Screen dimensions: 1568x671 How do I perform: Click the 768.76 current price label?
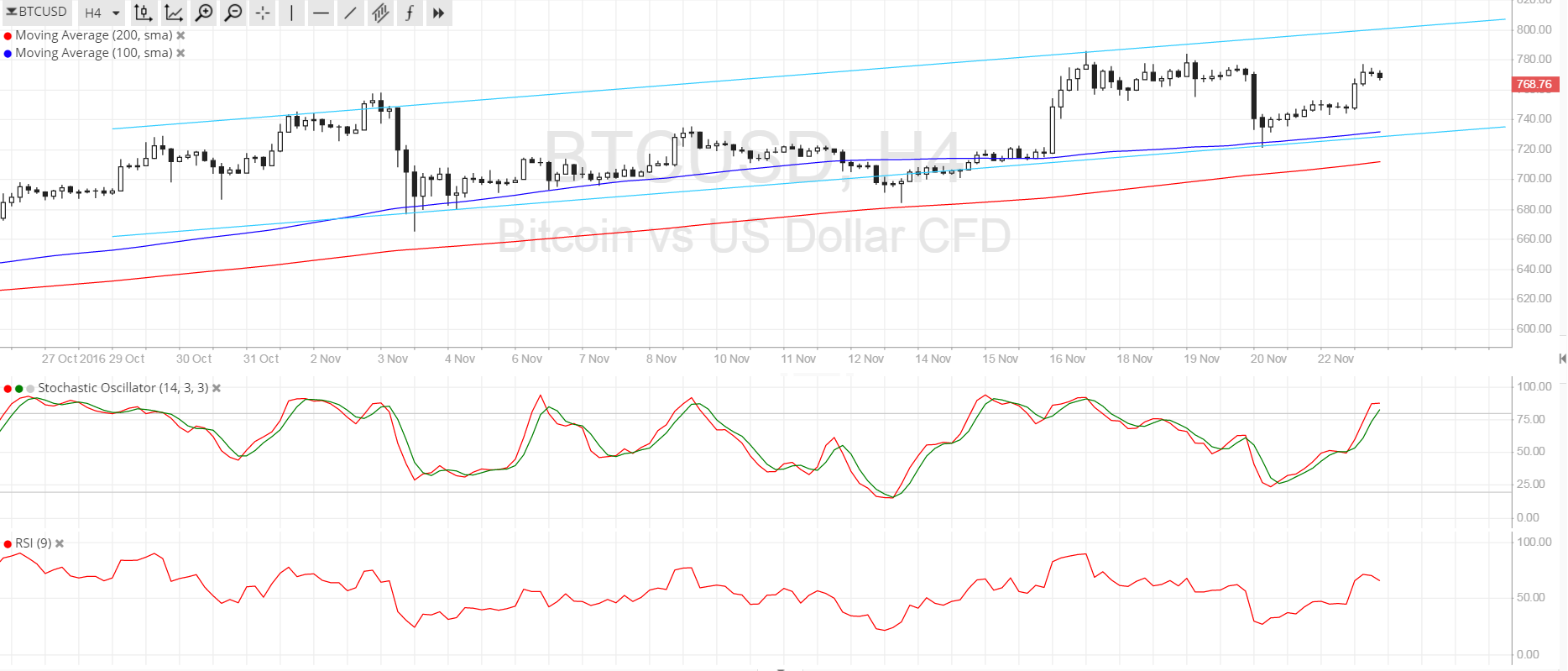(x=1534, y=84)
